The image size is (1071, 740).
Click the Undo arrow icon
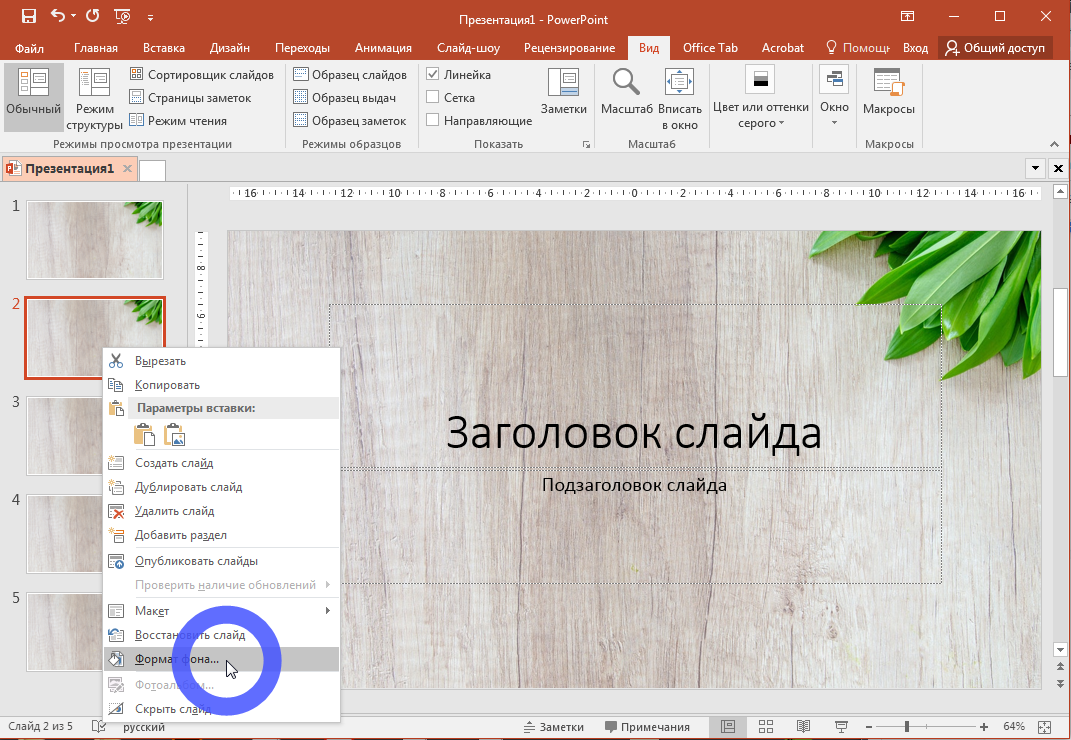57,17
